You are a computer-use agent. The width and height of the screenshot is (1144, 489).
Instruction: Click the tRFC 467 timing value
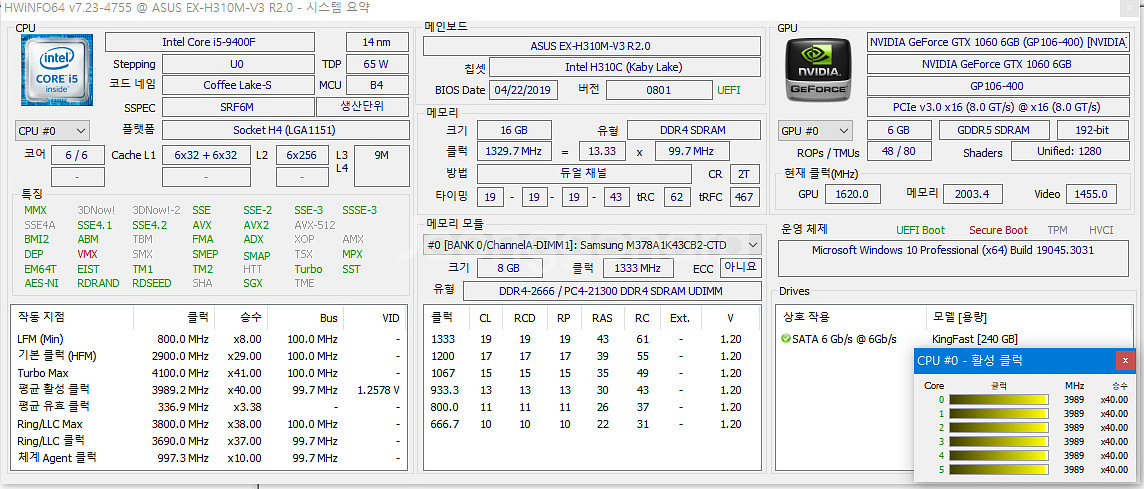[x=744, y=197]
